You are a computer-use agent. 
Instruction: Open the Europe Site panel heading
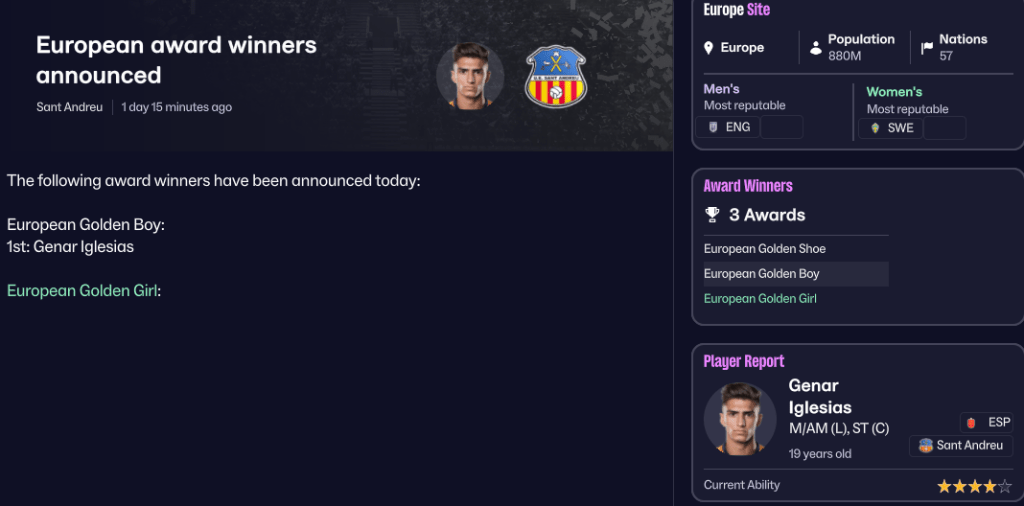tap(737, 10)
